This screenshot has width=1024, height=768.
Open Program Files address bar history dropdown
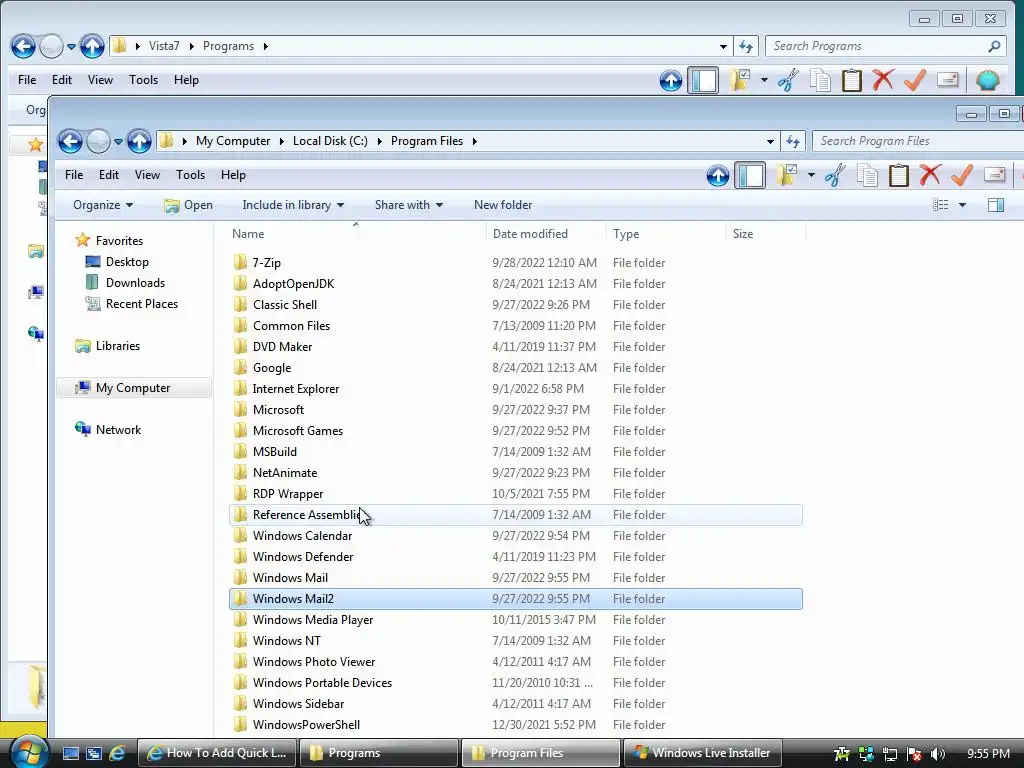coord(771,141)
